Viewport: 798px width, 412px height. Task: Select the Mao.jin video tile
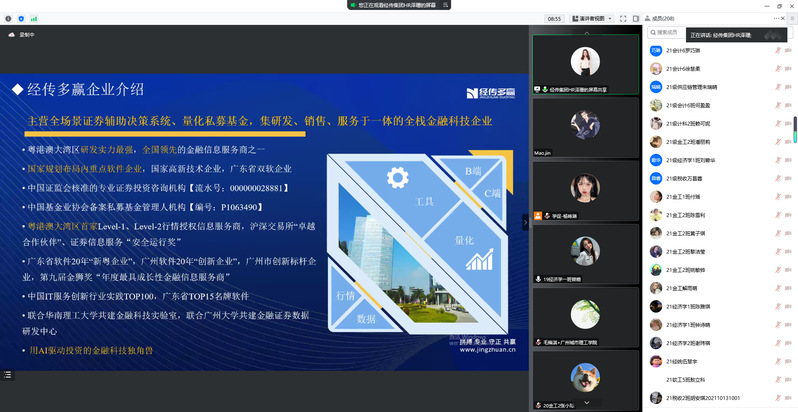(x=585, y=128)
